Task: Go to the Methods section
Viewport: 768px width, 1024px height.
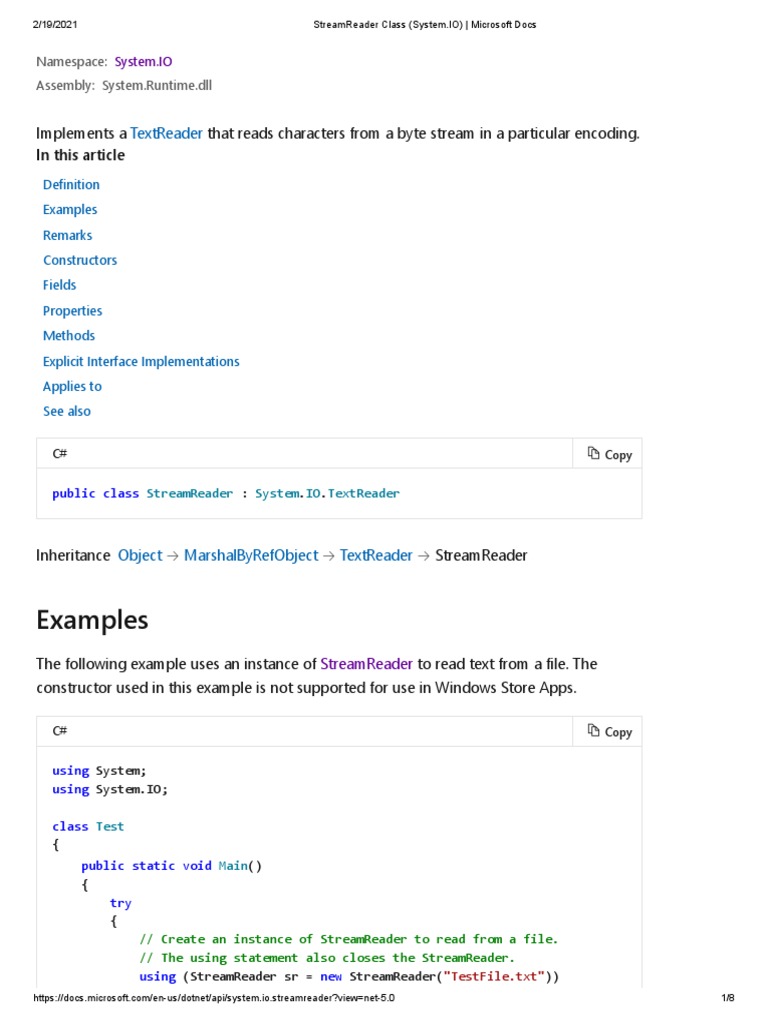Action: [x=69, y=335]
